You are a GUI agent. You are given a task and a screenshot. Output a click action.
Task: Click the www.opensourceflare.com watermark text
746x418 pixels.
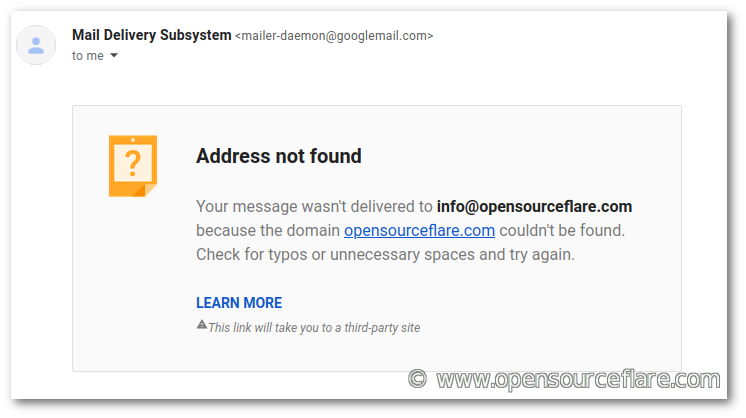(x=578, y=379)
